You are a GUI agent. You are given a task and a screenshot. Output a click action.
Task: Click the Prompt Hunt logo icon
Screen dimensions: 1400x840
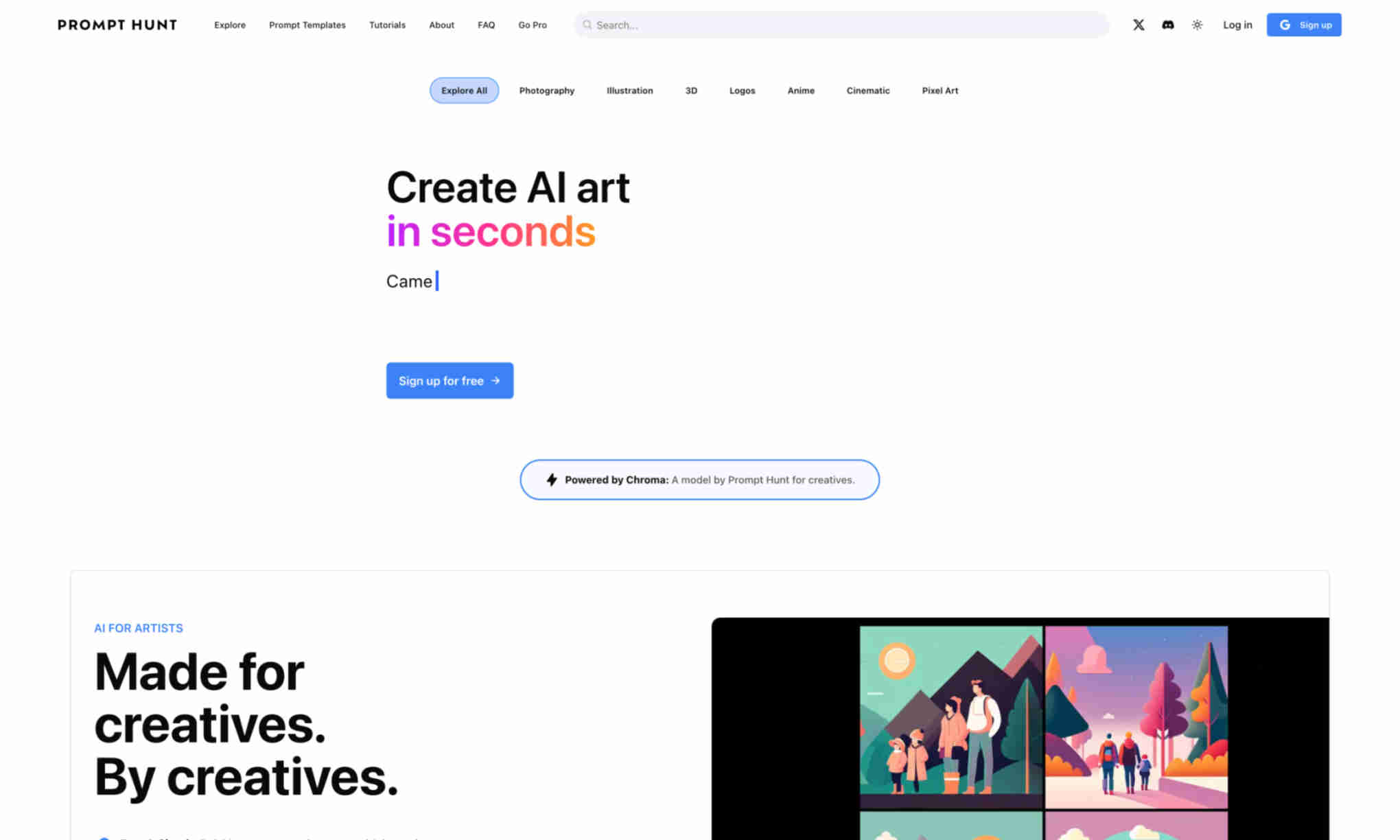[x=116, y=25]
